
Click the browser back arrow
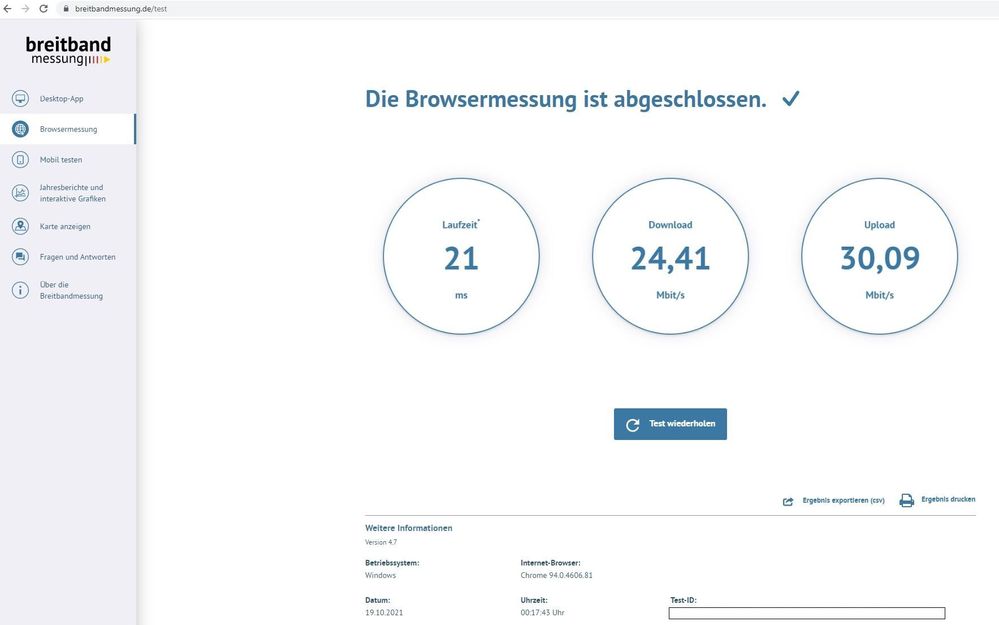[8, 9]
